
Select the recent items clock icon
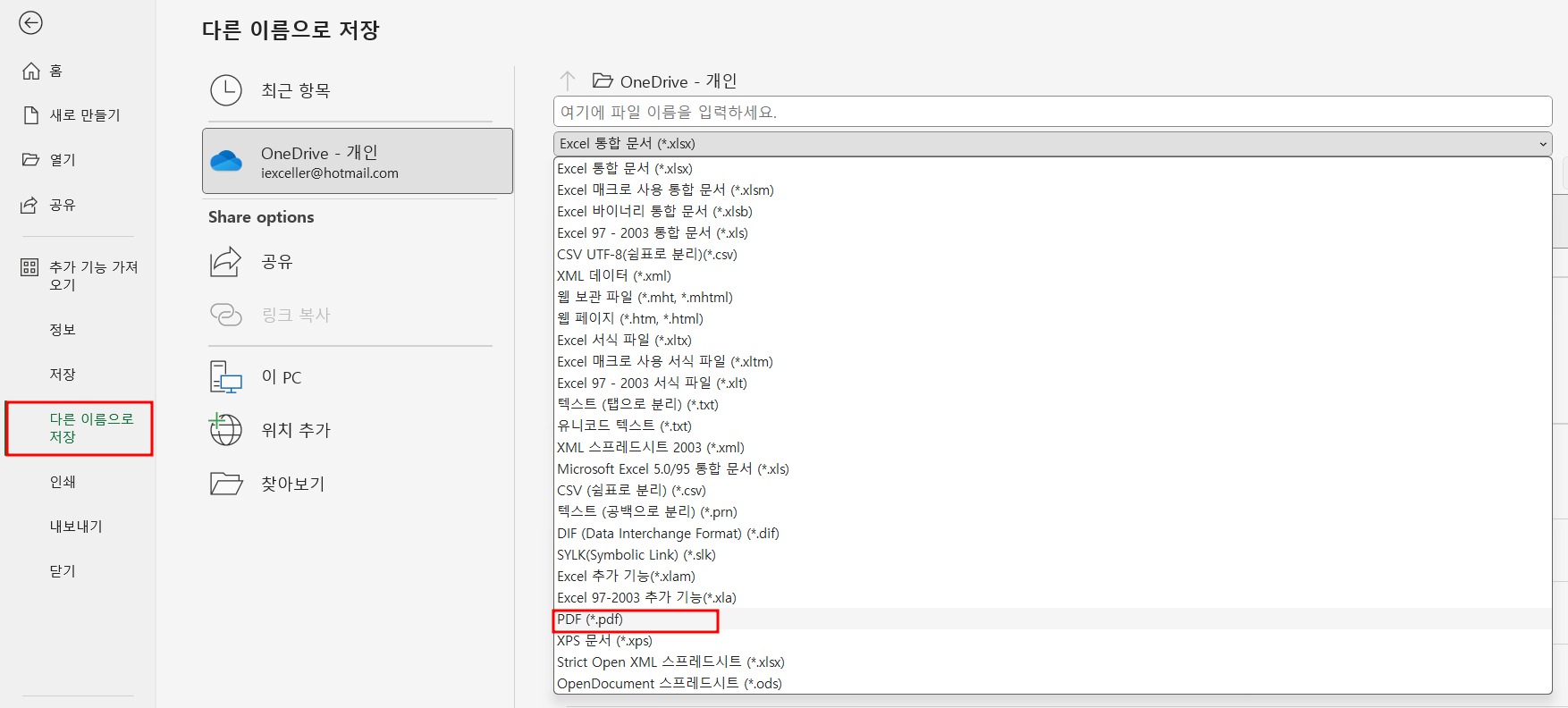226,90
